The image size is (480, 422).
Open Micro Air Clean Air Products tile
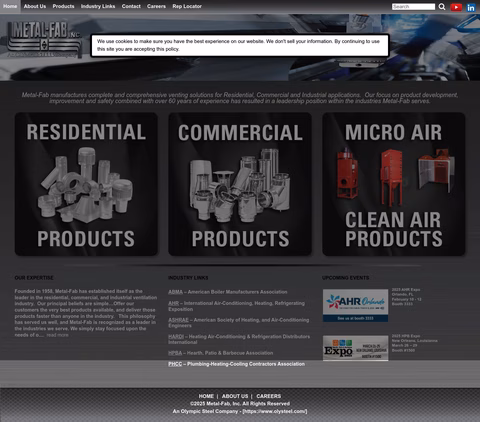[394, 184]
